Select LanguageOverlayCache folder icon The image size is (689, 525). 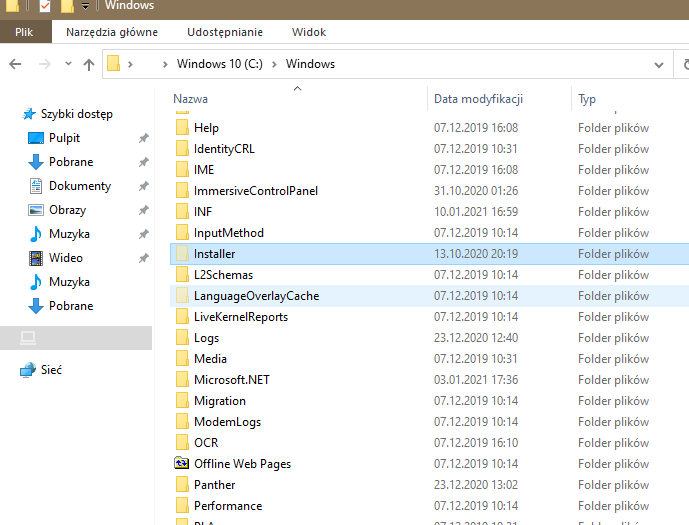pyautogui.click(x=182, y=296)
